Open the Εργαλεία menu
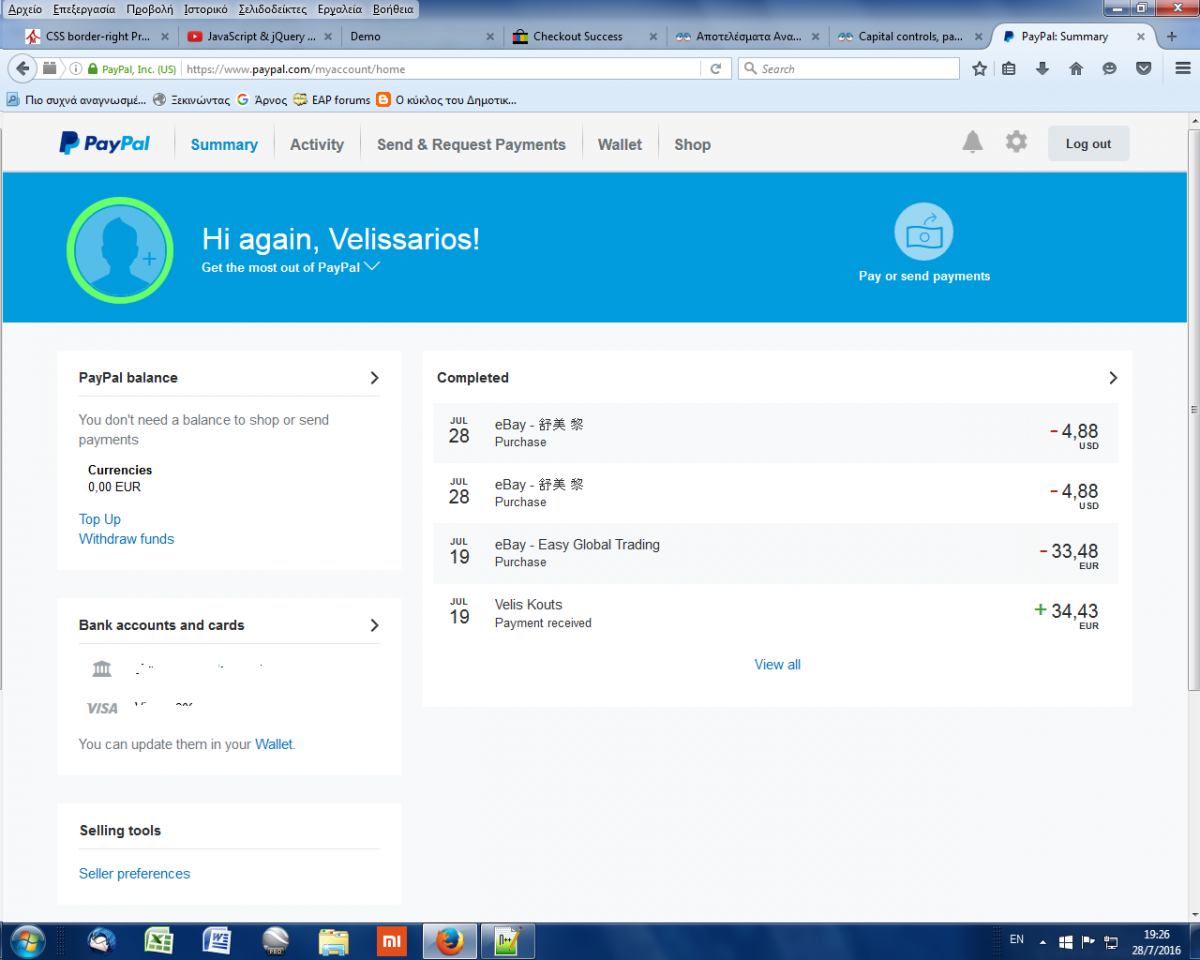1200x960 pixels. (341, 9)
